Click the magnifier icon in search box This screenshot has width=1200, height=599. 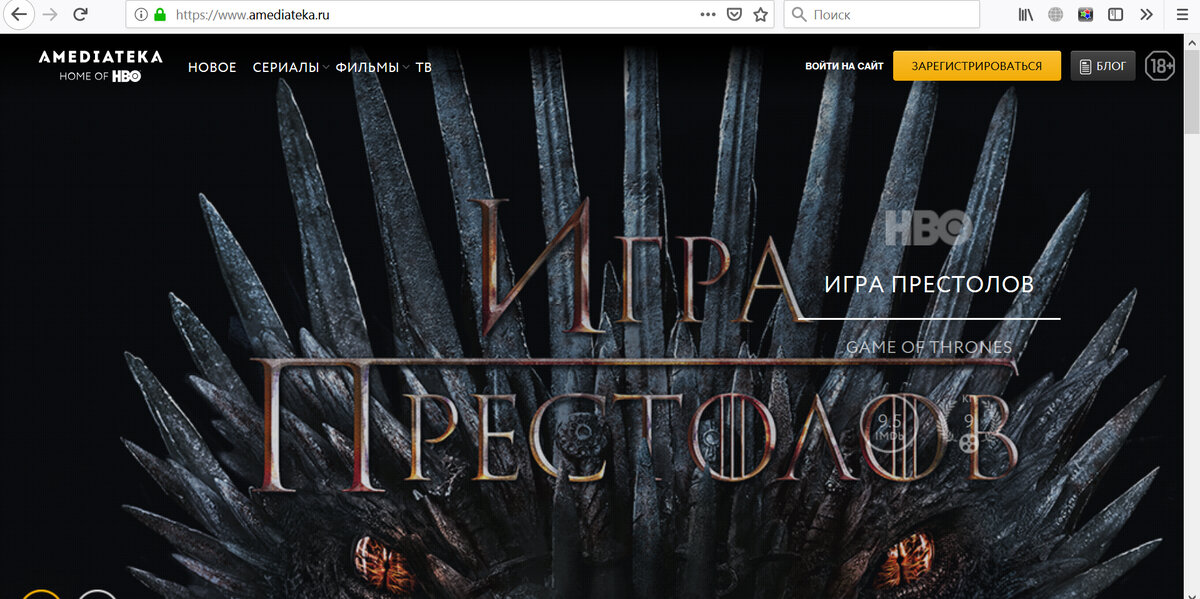[x=799, y=15]
